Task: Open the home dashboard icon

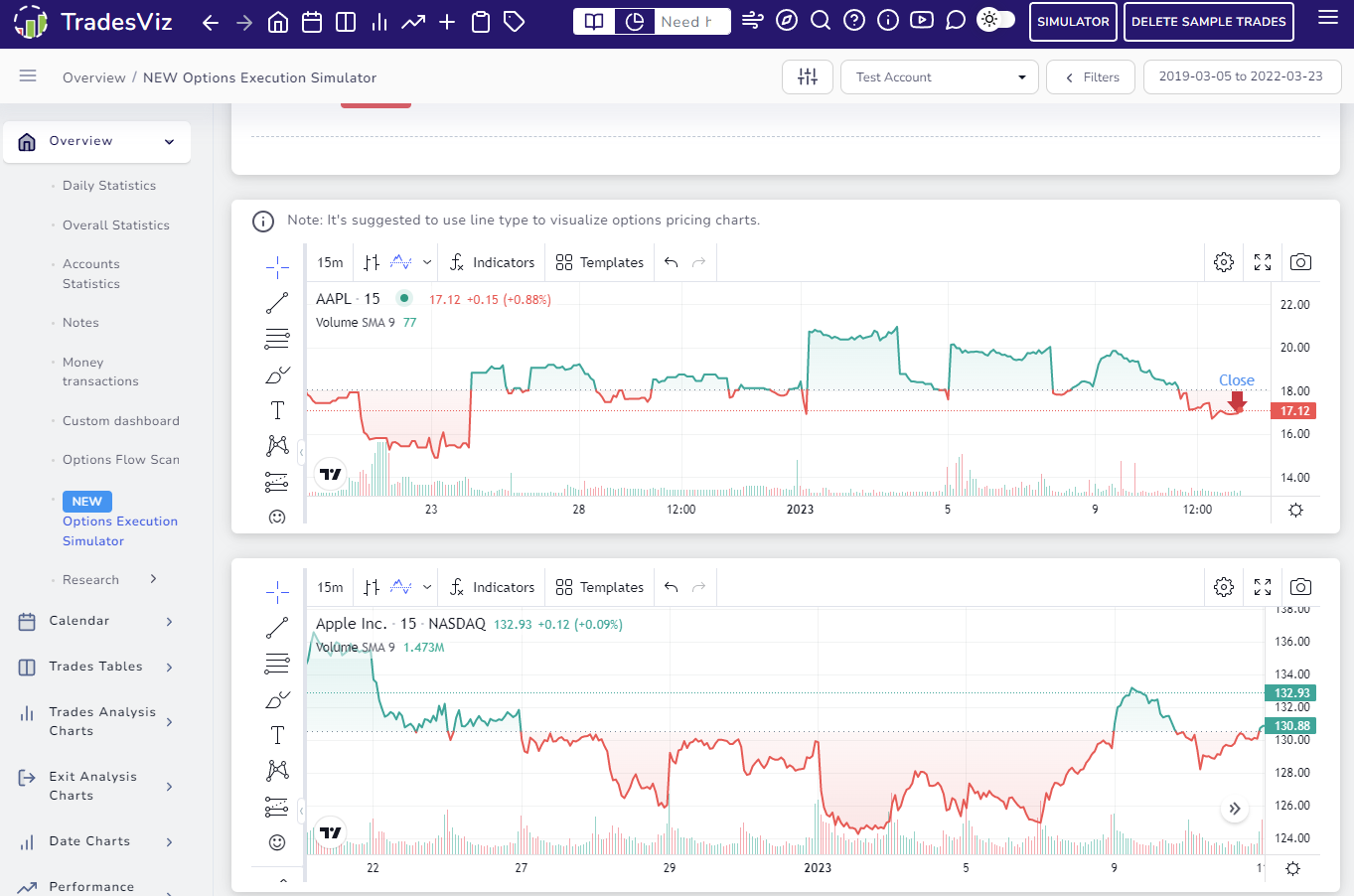Action: [278, 22]
